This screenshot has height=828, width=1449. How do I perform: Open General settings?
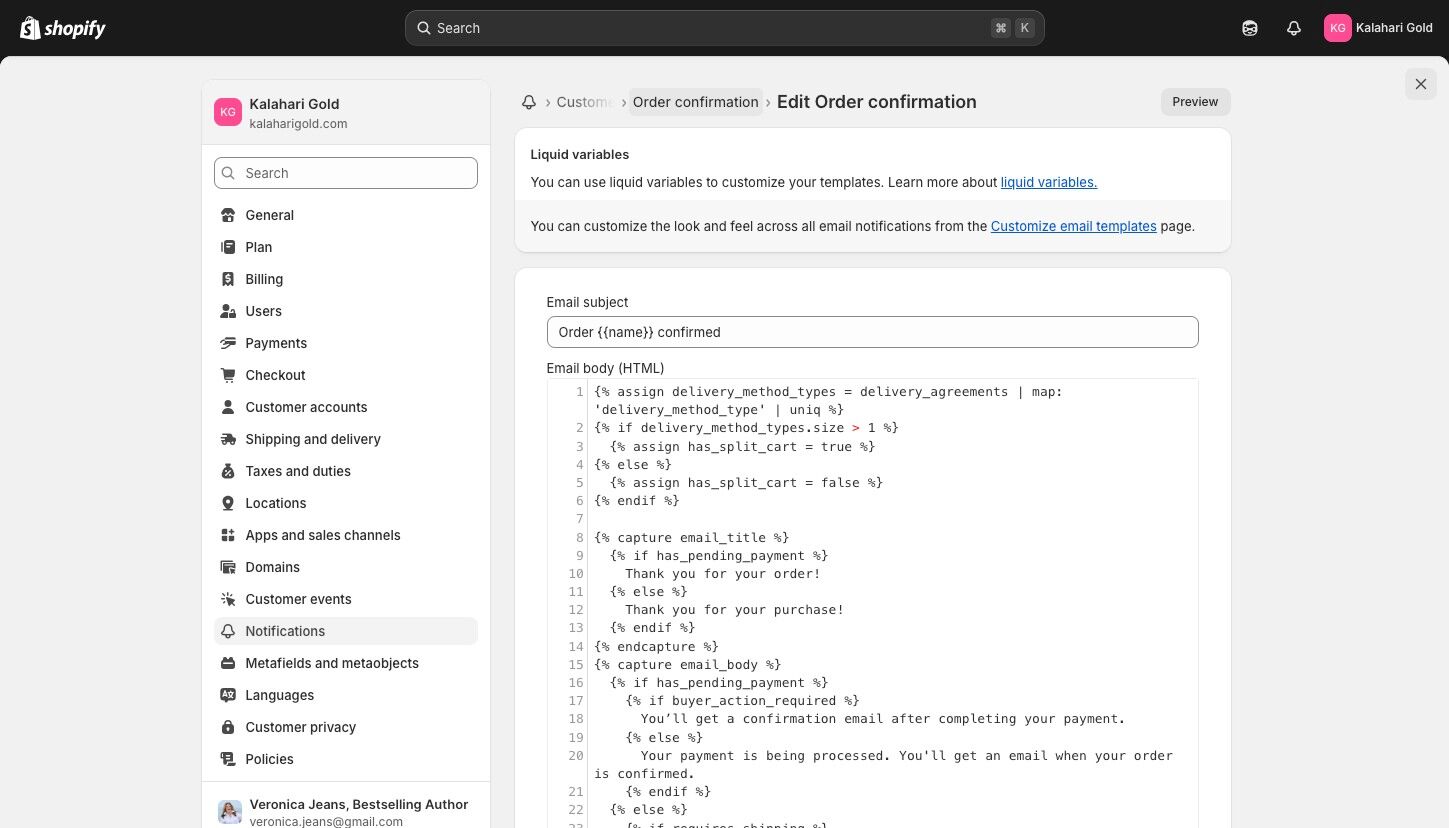pyautogui.click(x=346, y=215)
